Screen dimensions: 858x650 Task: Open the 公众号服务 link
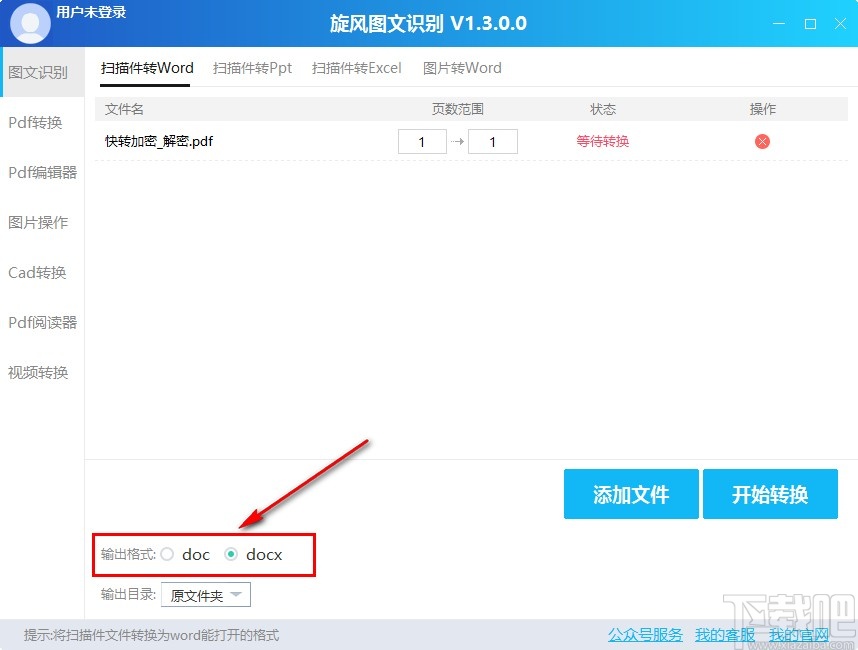(644, 635)
